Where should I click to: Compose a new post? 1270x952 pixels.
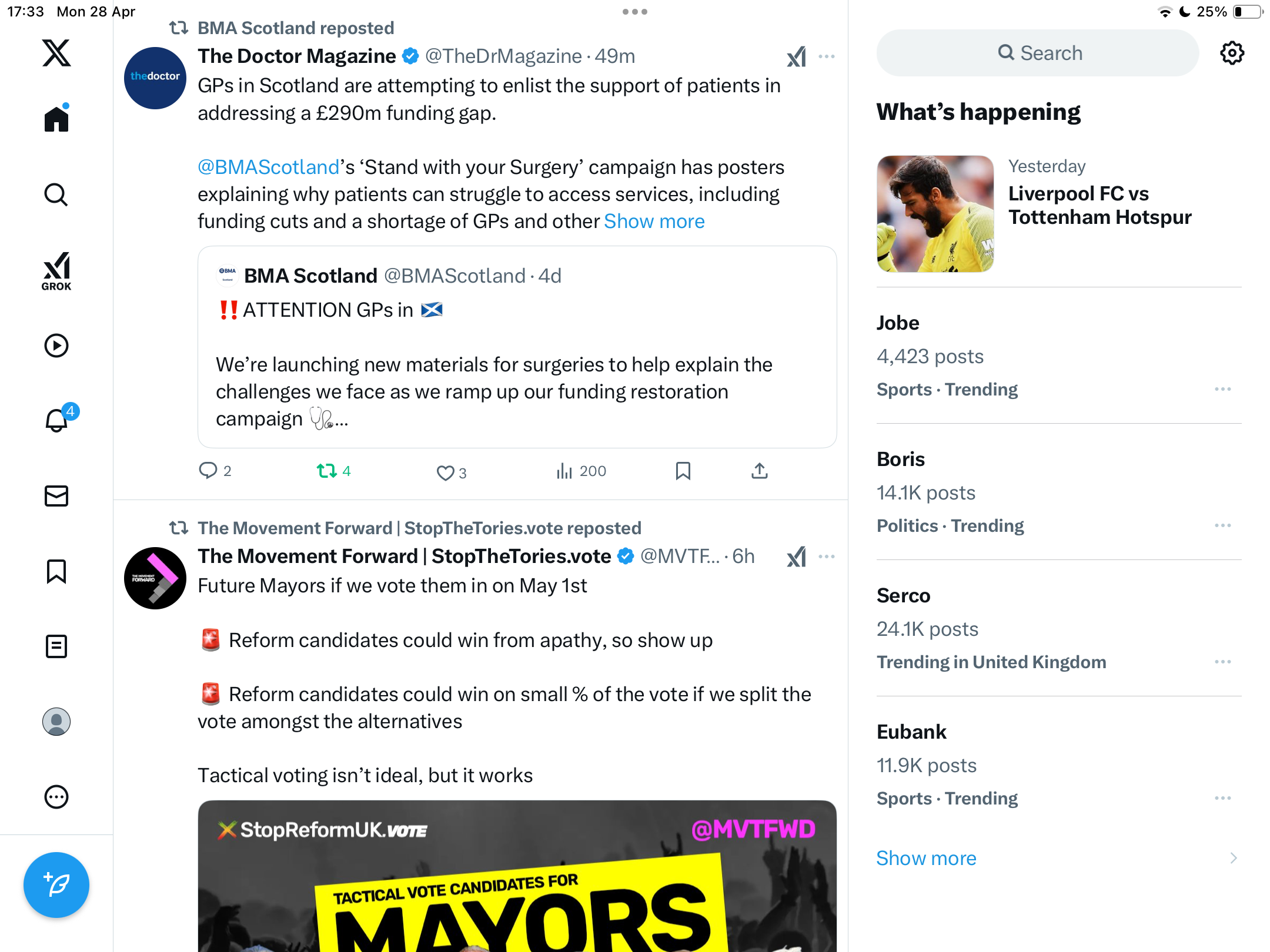[x=56, y=884]
